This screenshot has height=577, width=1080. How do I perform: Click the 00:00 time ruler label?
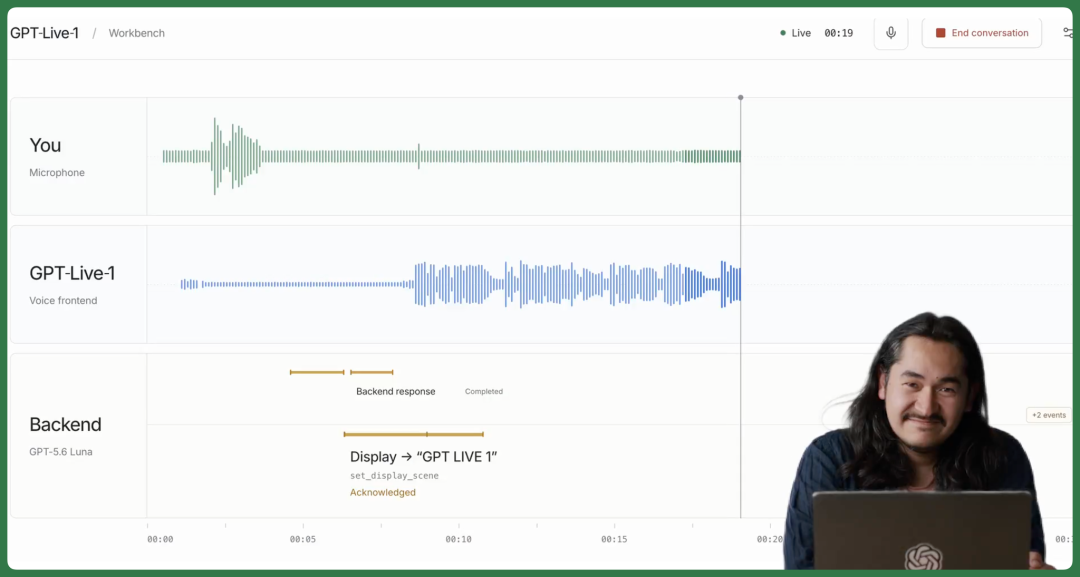point(160,540)
